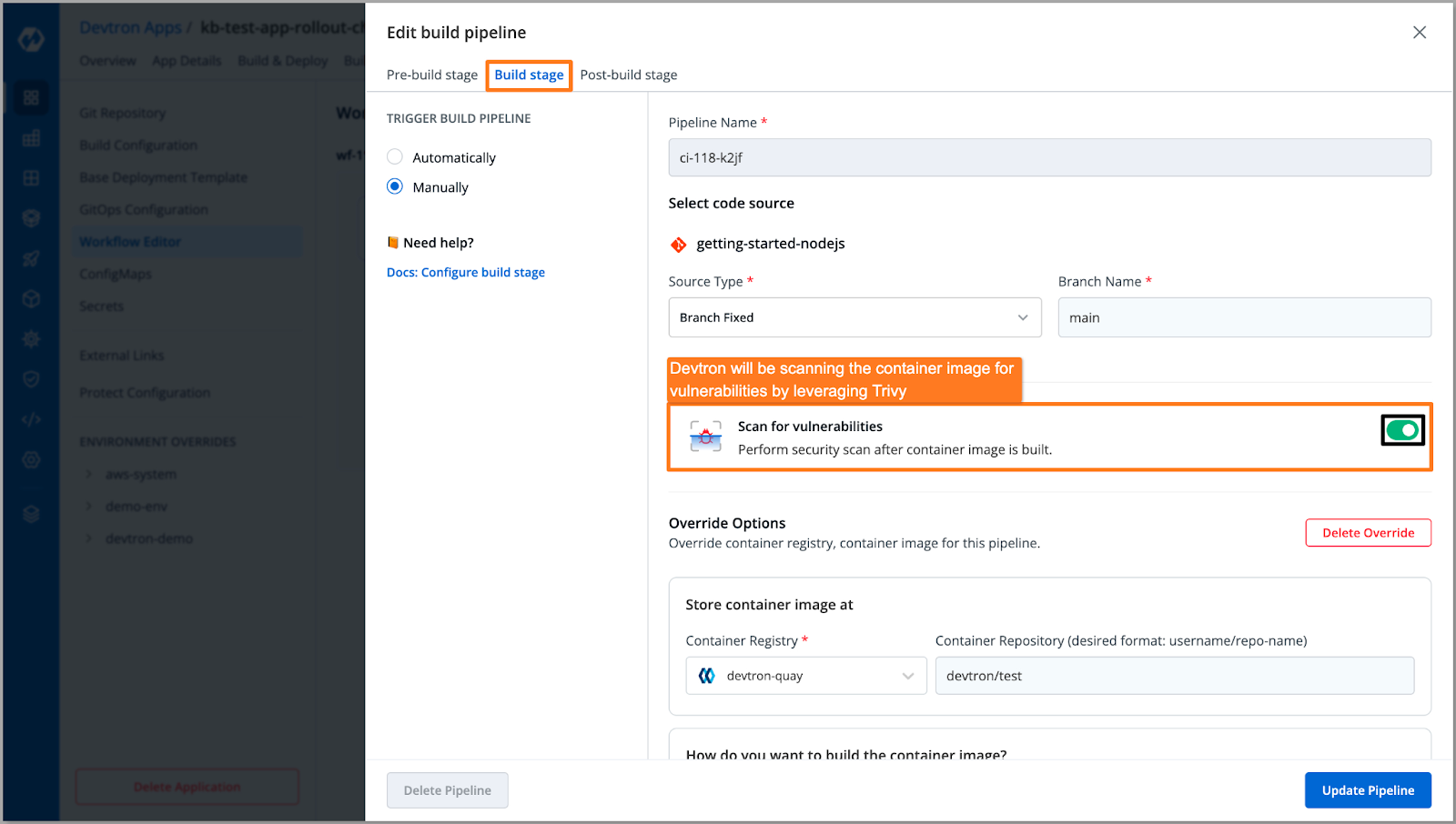The width and height of the screenshot is (1456, 824).
Task: Open Docs: Configure build stage link
Action: (x=466, y=272)
